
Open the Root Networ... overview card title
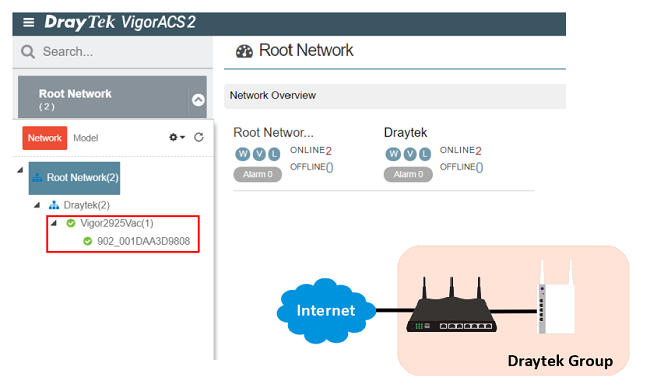point(273,133)
